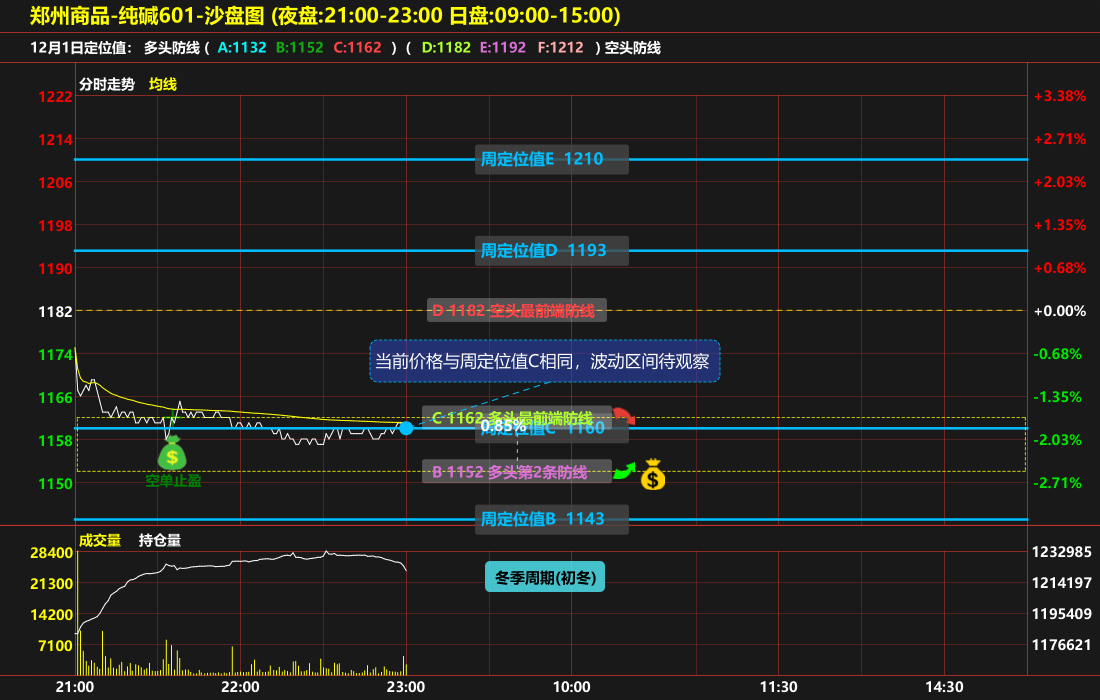Click the gold money bag icon
This screenshot has height=700, width=1100.
[x=653, y=474]
